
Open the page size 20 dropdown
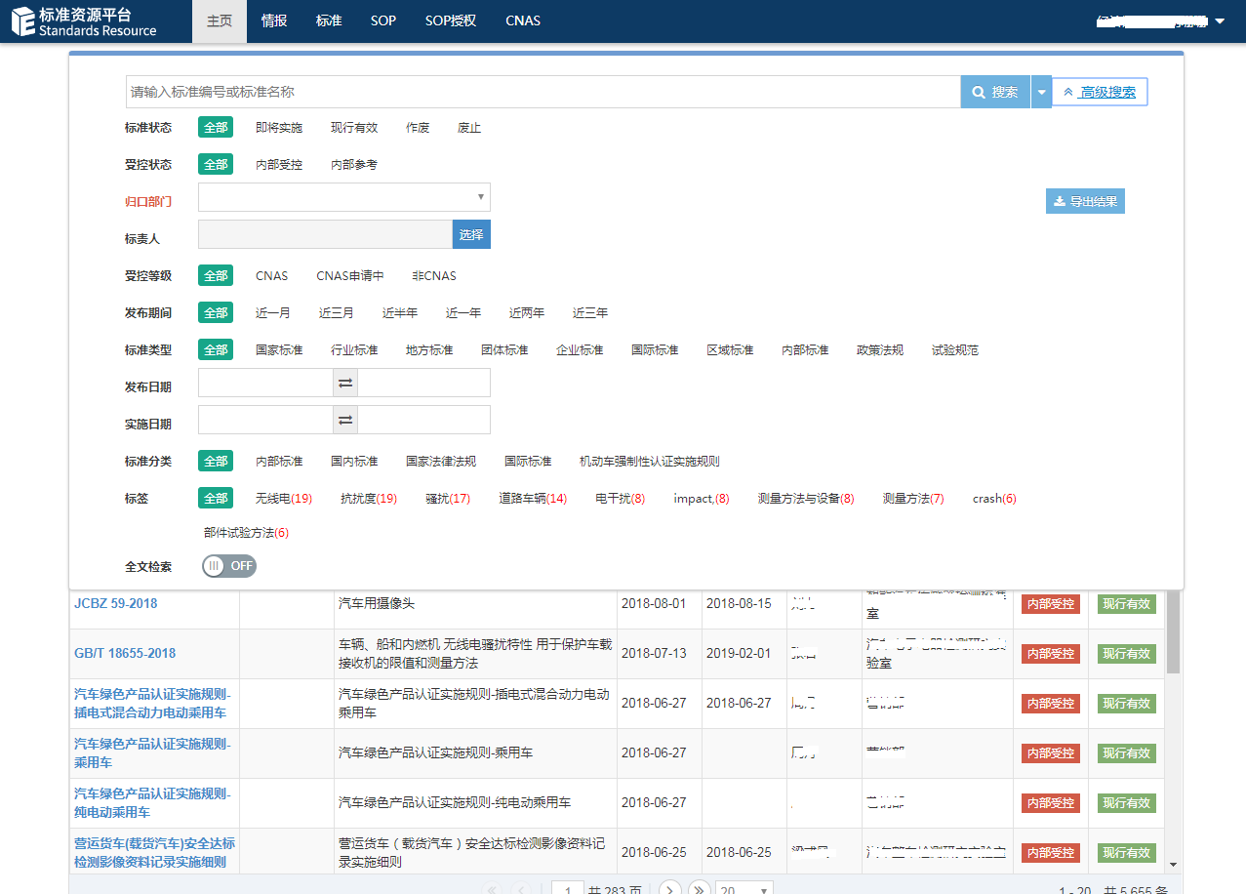pos(745,889)
